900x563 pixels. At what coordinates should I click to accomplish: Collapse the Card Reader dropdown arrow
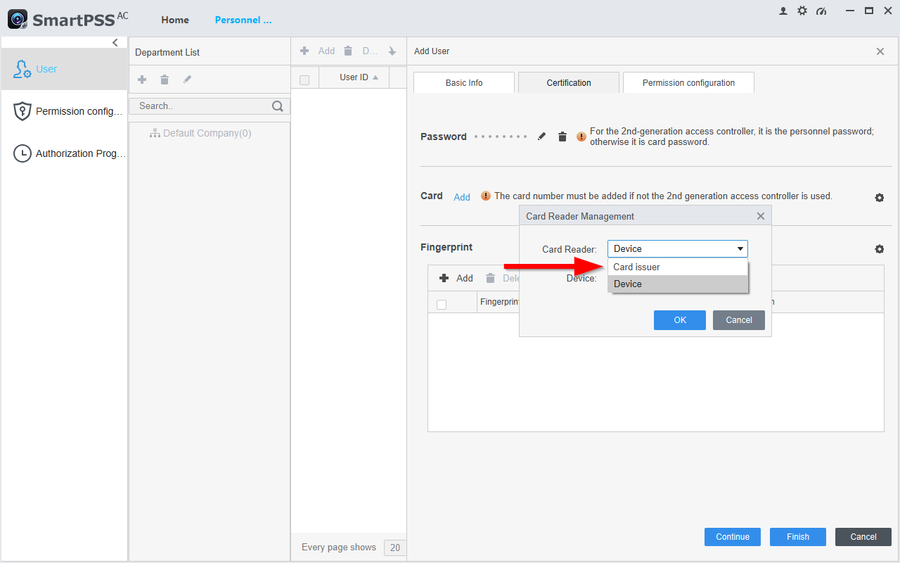[x=740, y=249]
